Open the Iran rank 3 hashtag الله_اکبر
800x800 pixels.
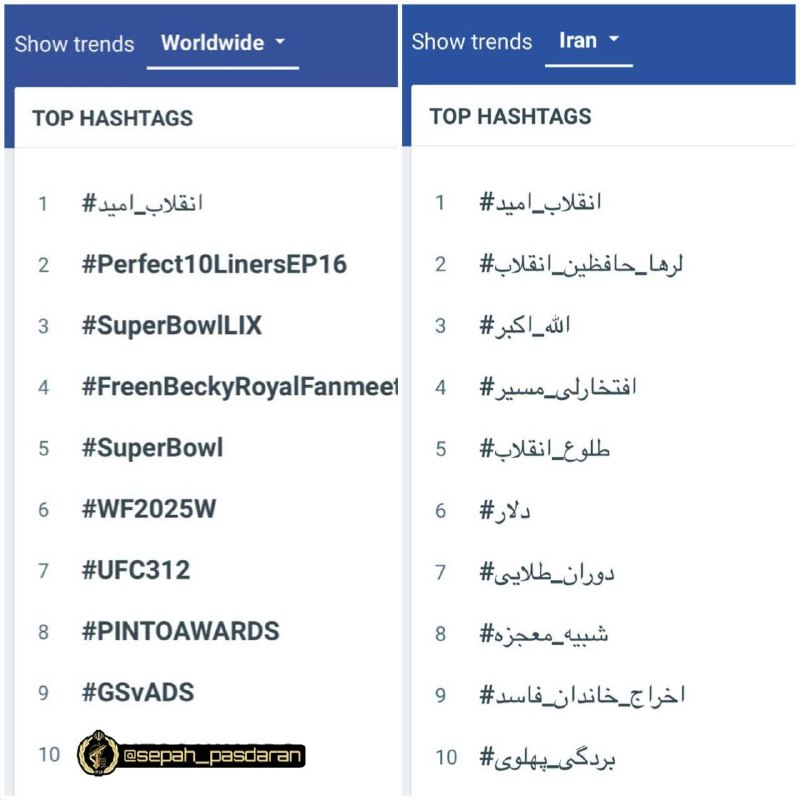[x=524, y=326]
